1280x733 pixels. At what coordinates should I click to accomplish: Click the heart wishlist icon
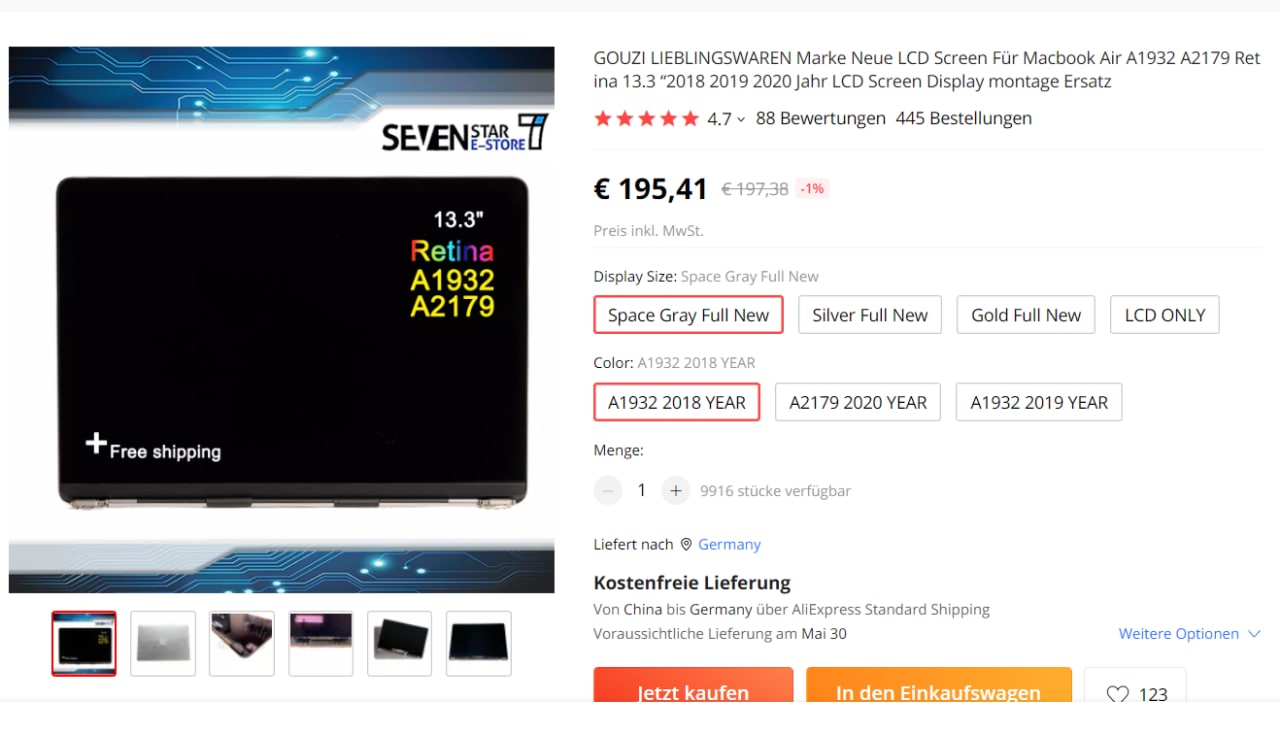coord(1117,694)
